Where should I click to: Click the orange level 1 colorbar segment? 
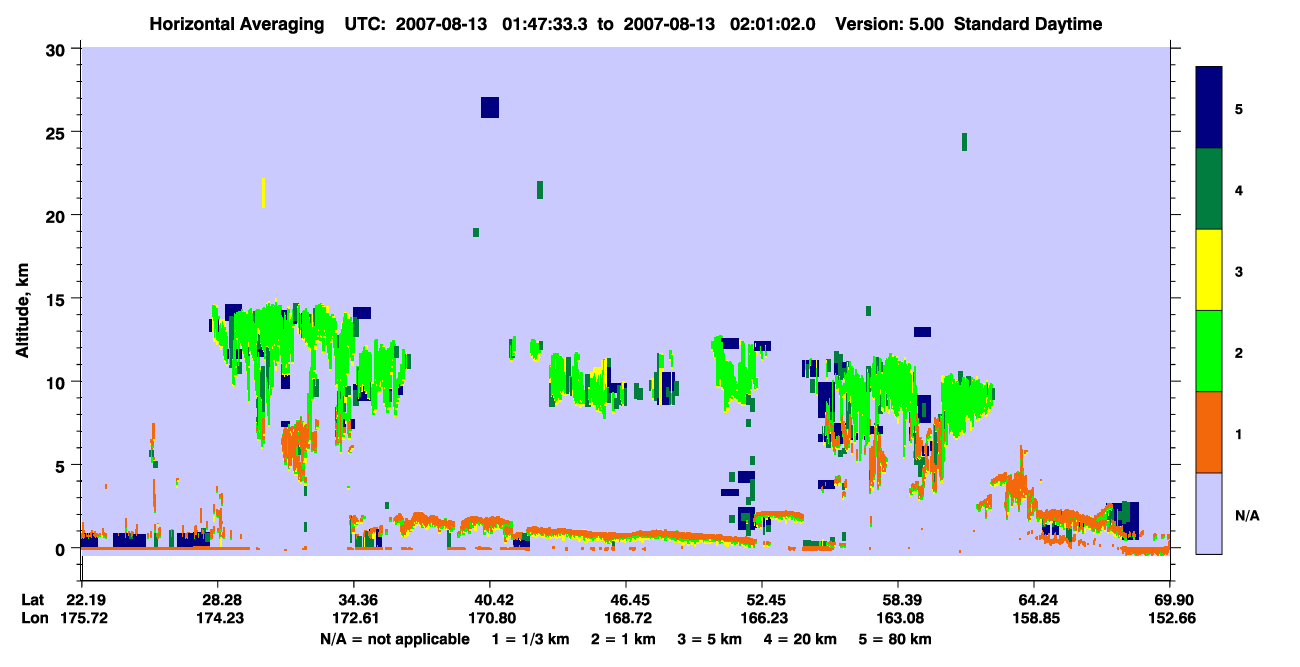tap(1209, 432)
